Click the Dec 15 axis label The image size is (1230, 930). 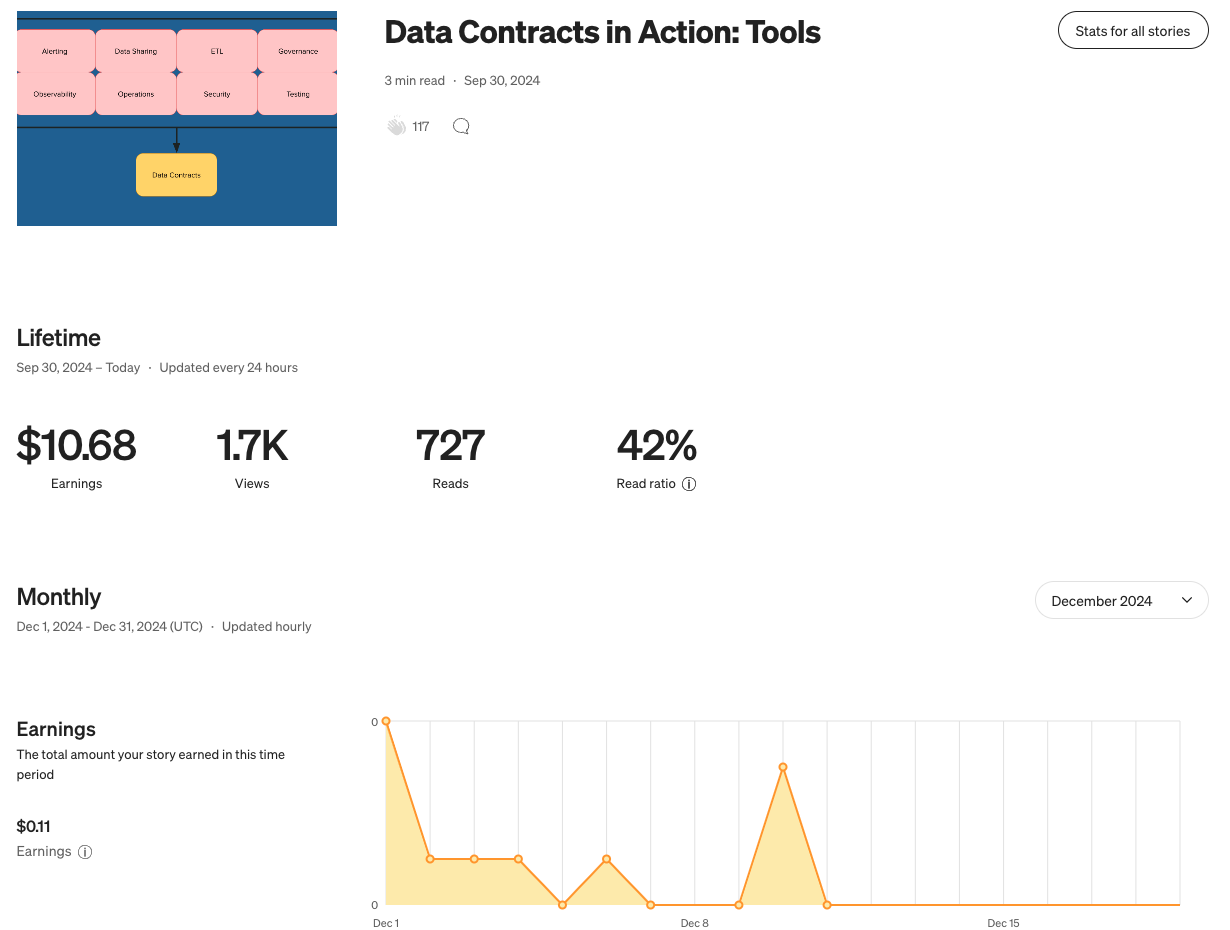pyautogui.click(x=1003, y=923)
